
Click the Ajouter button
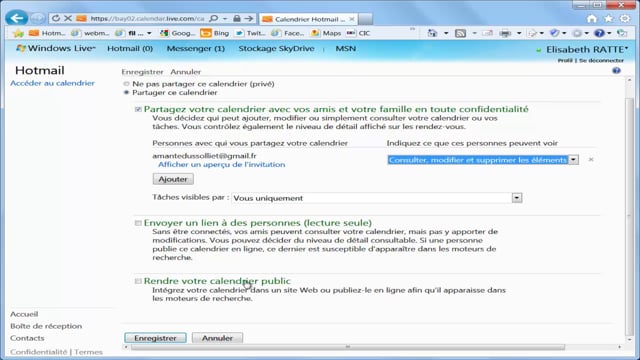coord(173,179)
